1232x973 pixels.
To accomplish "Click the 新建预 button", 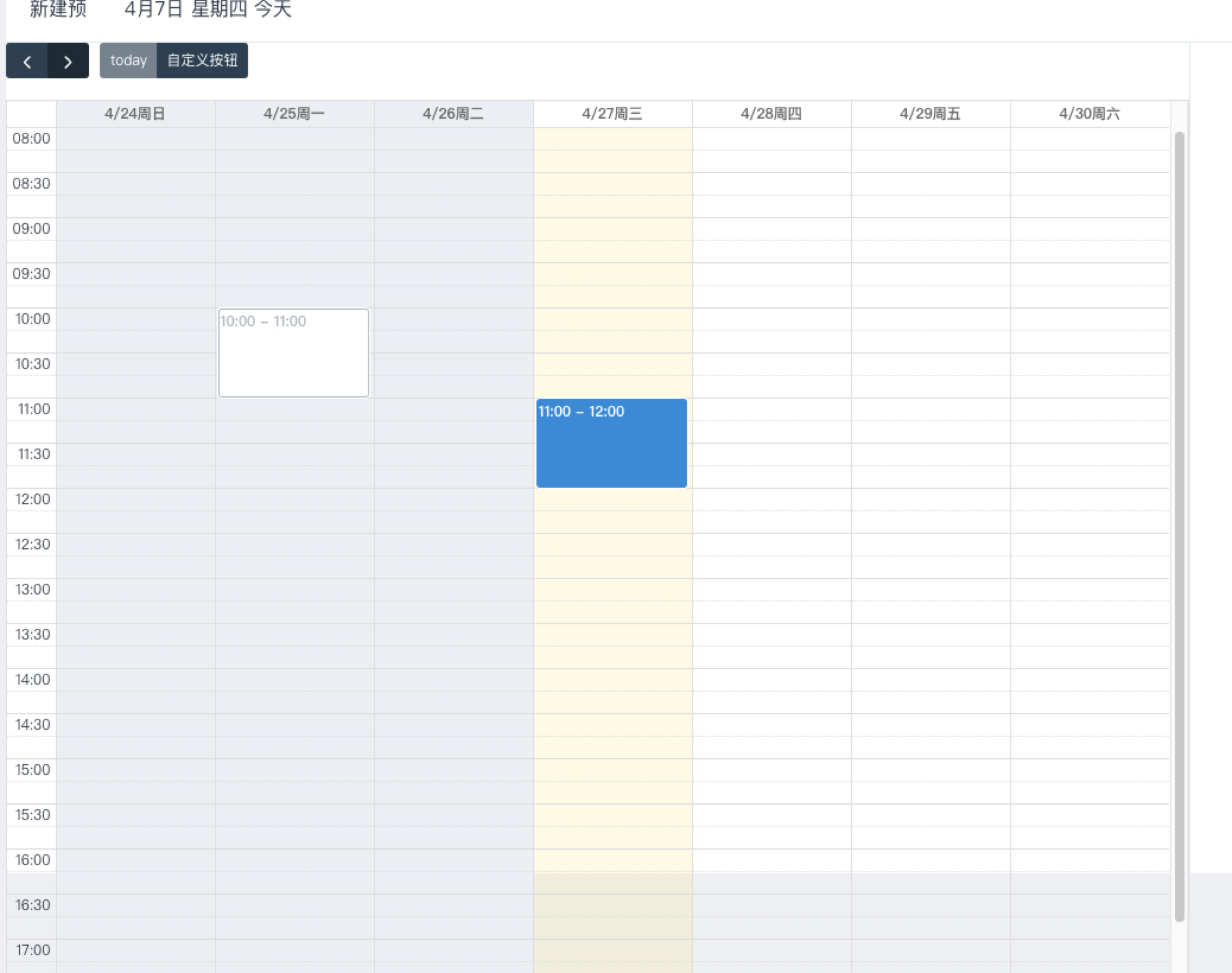I will click(x=59, y=9).
